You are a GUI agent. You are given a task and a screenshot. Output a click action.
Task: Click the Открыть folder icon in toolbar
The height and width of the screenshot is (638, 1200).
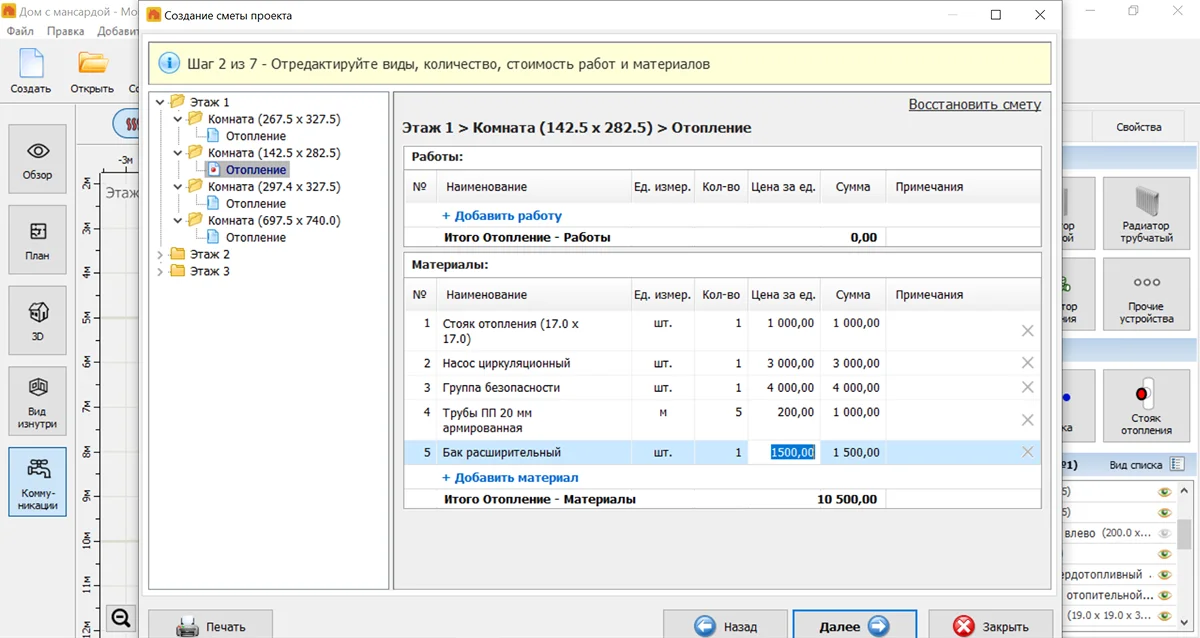point(92,70)
